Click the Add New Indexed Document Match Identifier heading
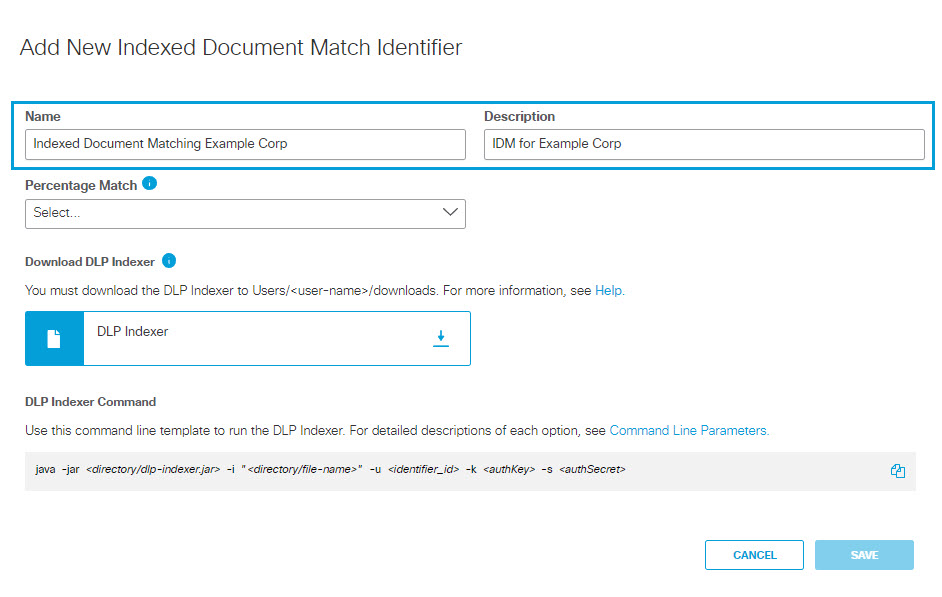 coord(241,47)
